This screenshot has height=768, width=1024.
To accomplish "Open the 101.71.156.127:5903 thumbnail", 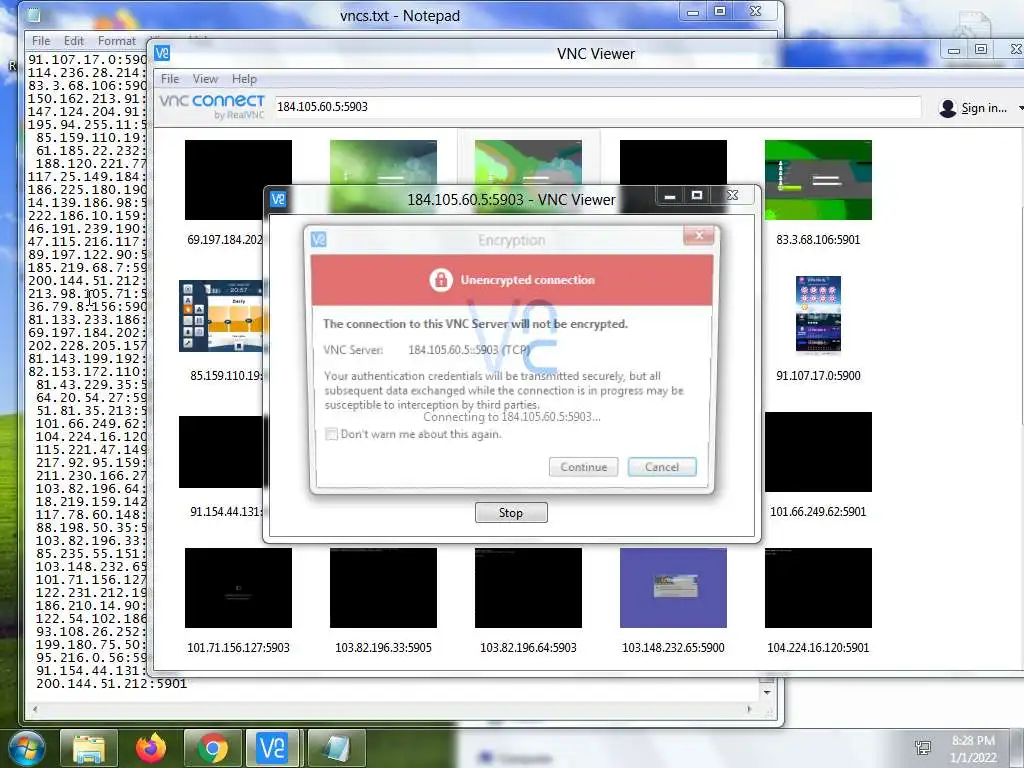I will click(238, 588).
